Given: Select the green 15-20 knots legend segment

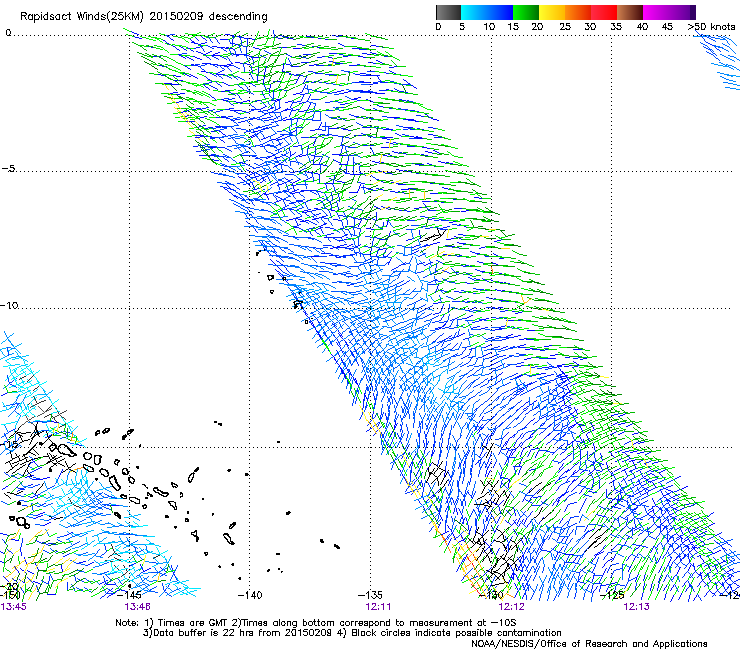Looking at the screenshot, I should (x=526, y=12).
